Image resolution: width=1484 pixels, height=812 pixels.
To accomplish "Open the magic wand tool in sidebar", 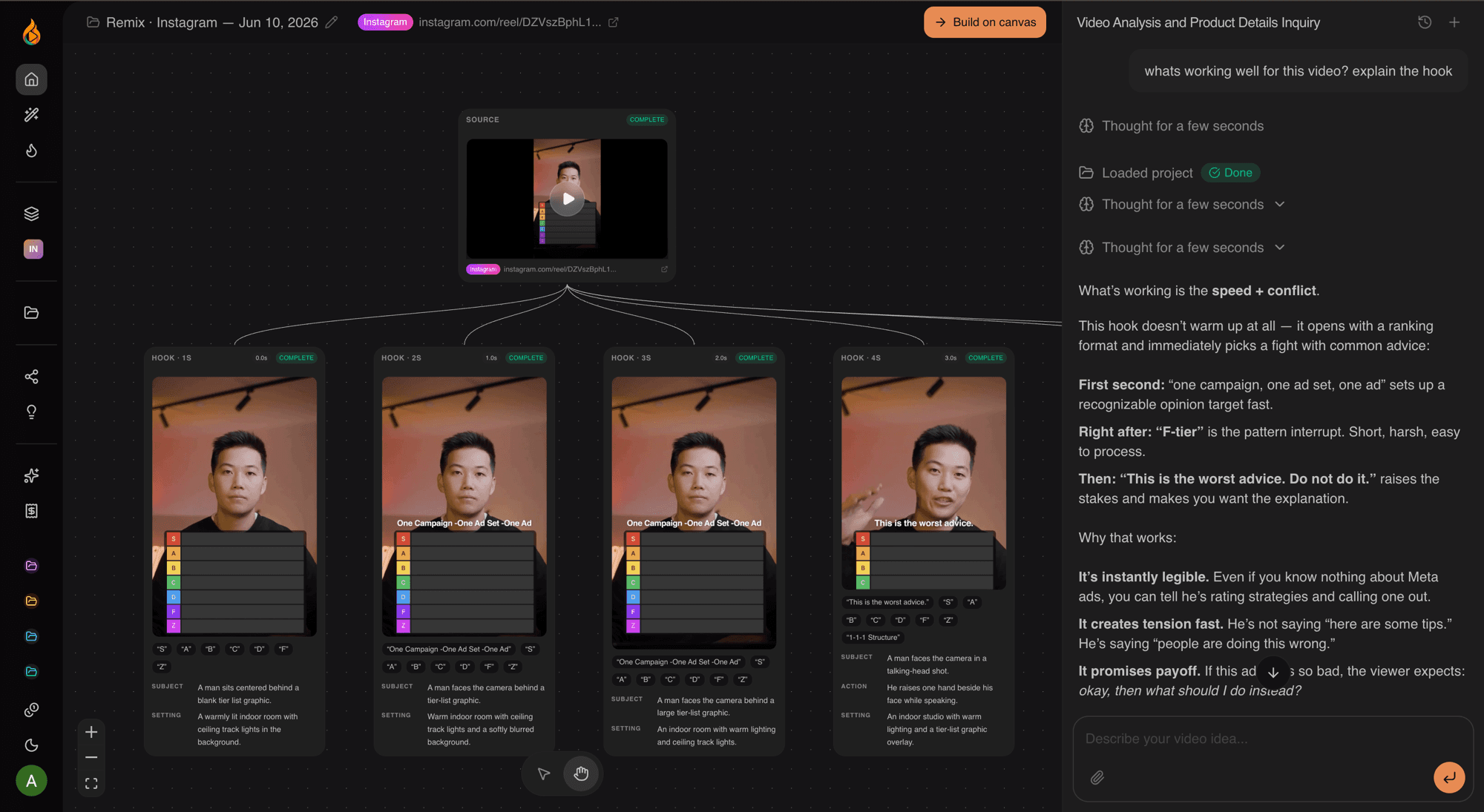I will click(x=31, y=114).
